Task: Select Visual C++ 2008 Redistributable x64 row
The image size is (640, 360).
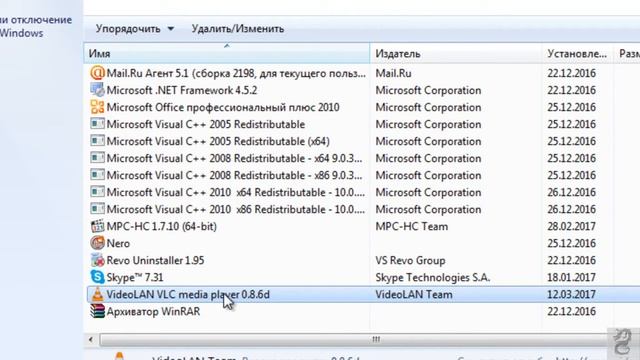Action: point(234,158)
